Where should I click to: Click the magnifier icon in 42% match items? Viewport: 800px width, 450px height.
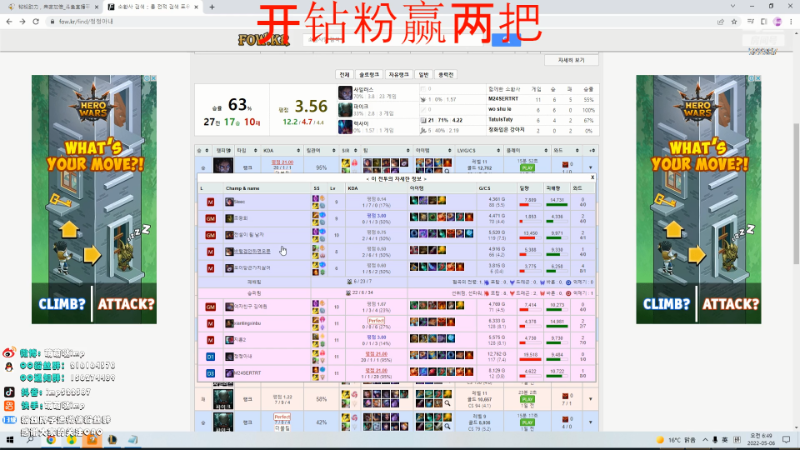(x=447, y=427)
